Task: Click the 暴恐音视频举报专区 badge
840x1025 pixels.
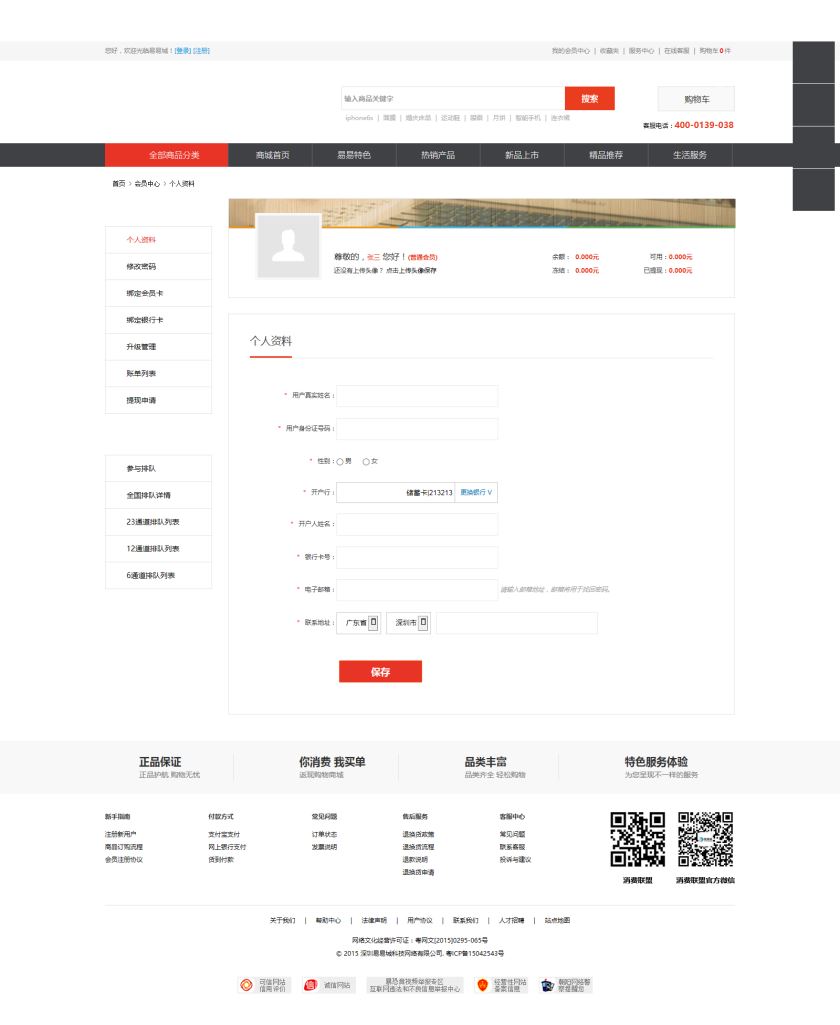Action: 414,985
